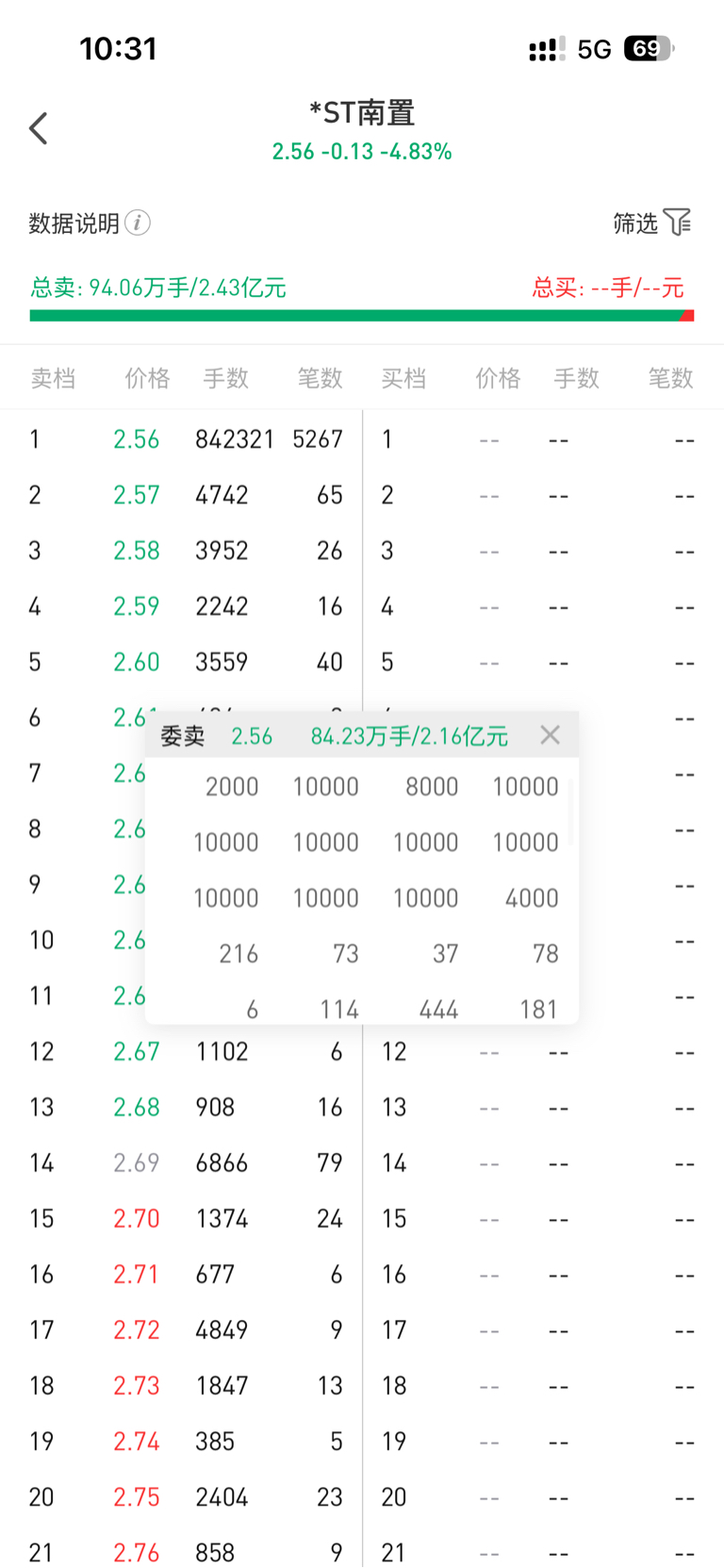
Task: Open the filter funnel icon
Action: [x=678, y=223]
